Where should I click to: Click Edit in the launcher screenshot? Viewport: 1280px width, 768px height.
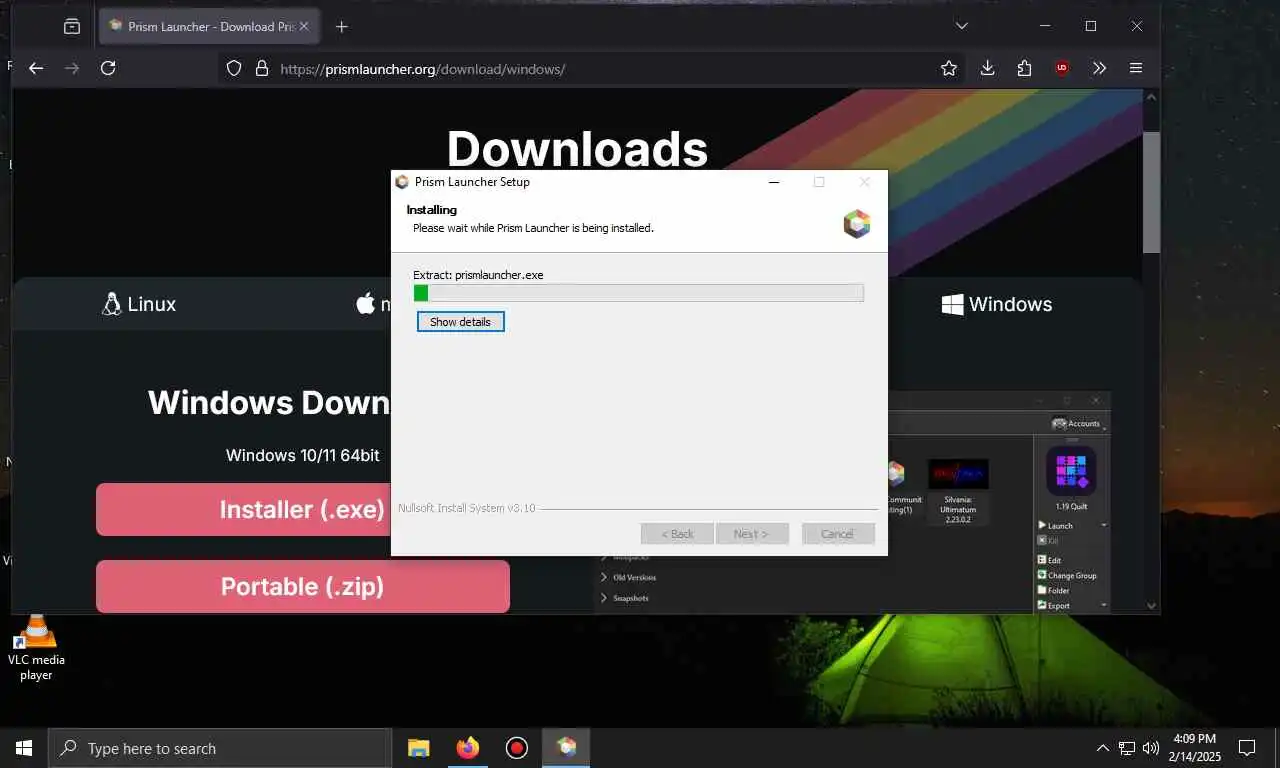[1049, 560]
